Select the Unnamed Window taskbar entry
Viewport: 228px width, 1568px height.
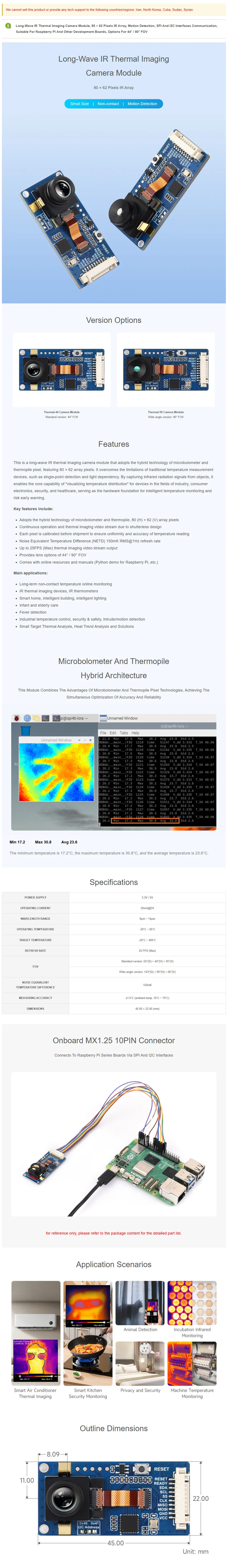coord(119,718)
